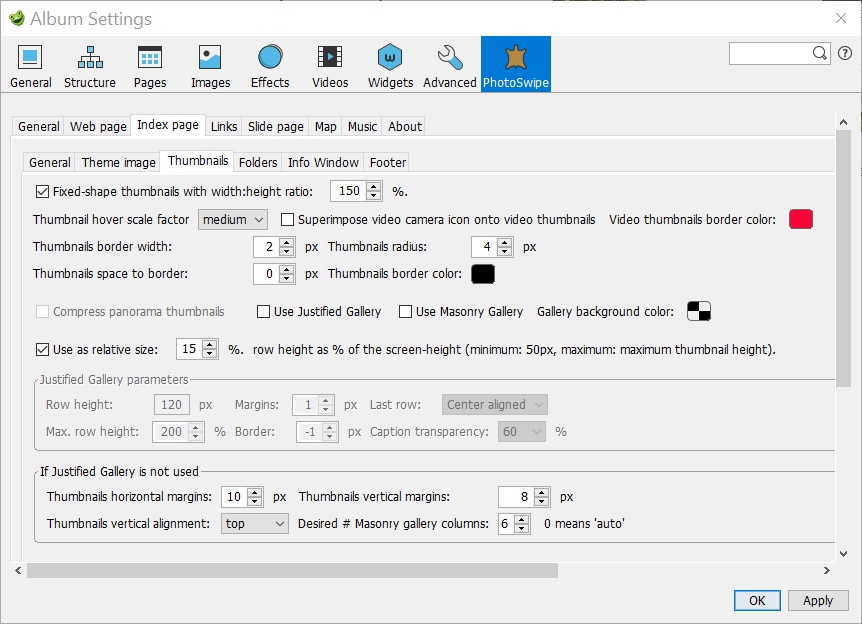Click the search field at top right

tap(770, 53)
